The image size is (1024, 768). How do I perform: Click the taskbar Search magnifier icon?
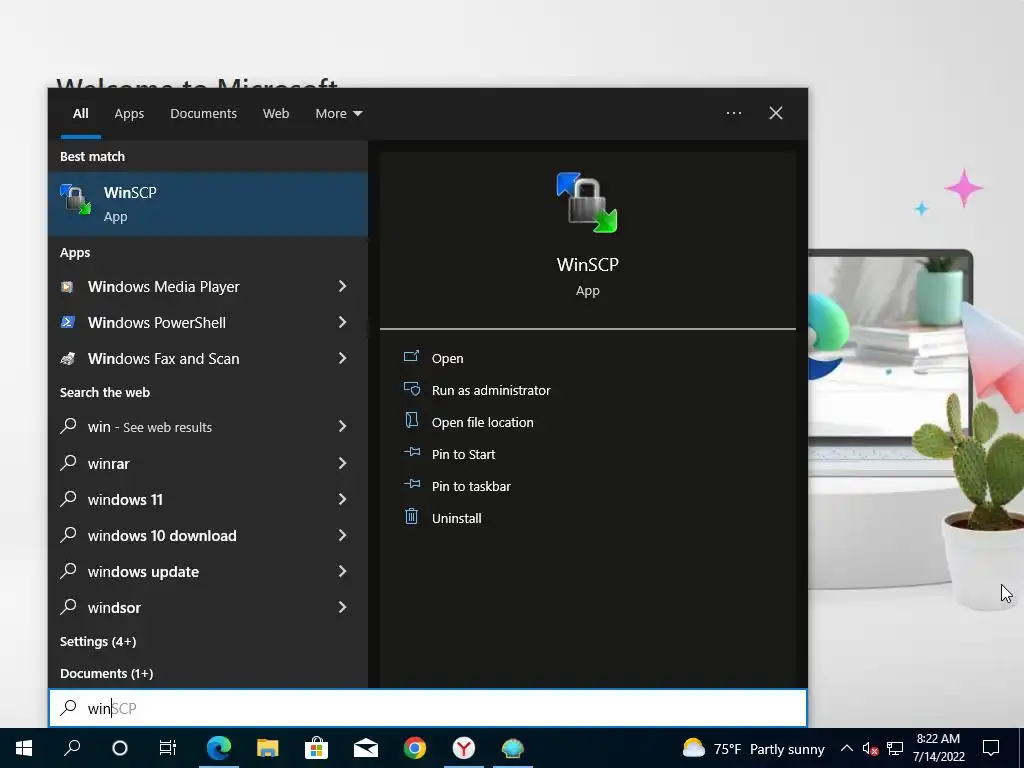[x=72, y=748]
